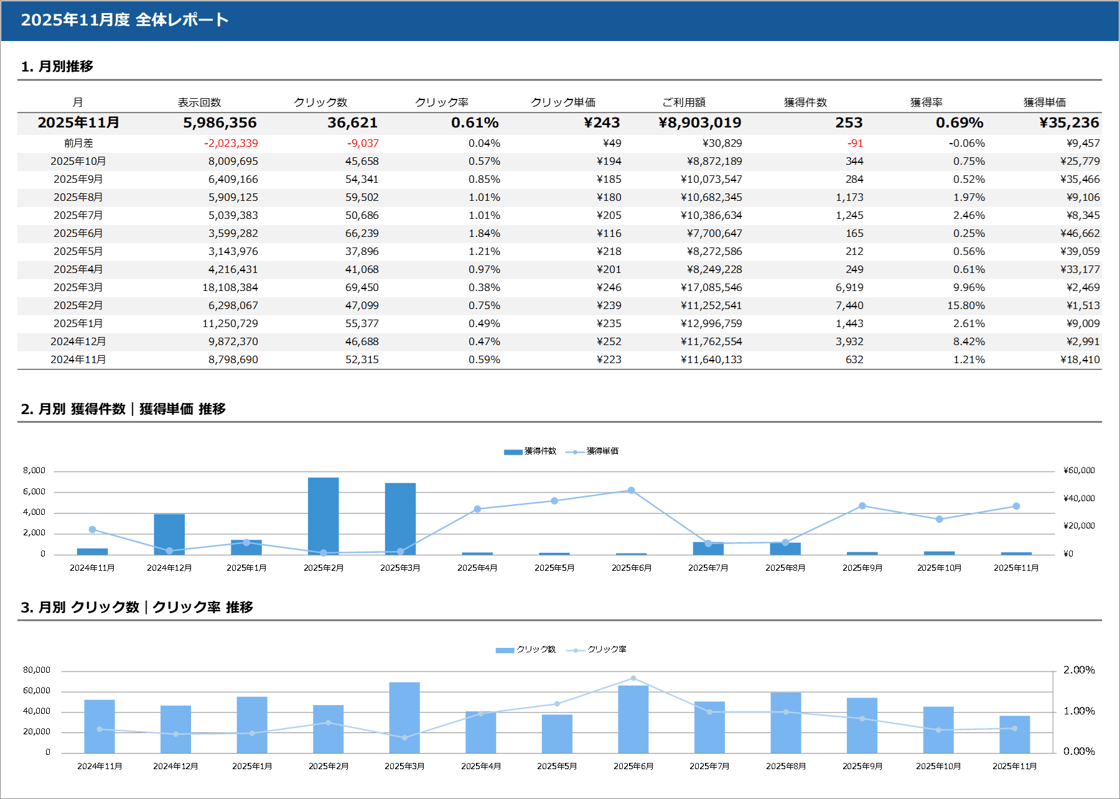Click the heading 1. 月別推移
The height and width of the screenshot is (799, 1120).
[57, 66]
